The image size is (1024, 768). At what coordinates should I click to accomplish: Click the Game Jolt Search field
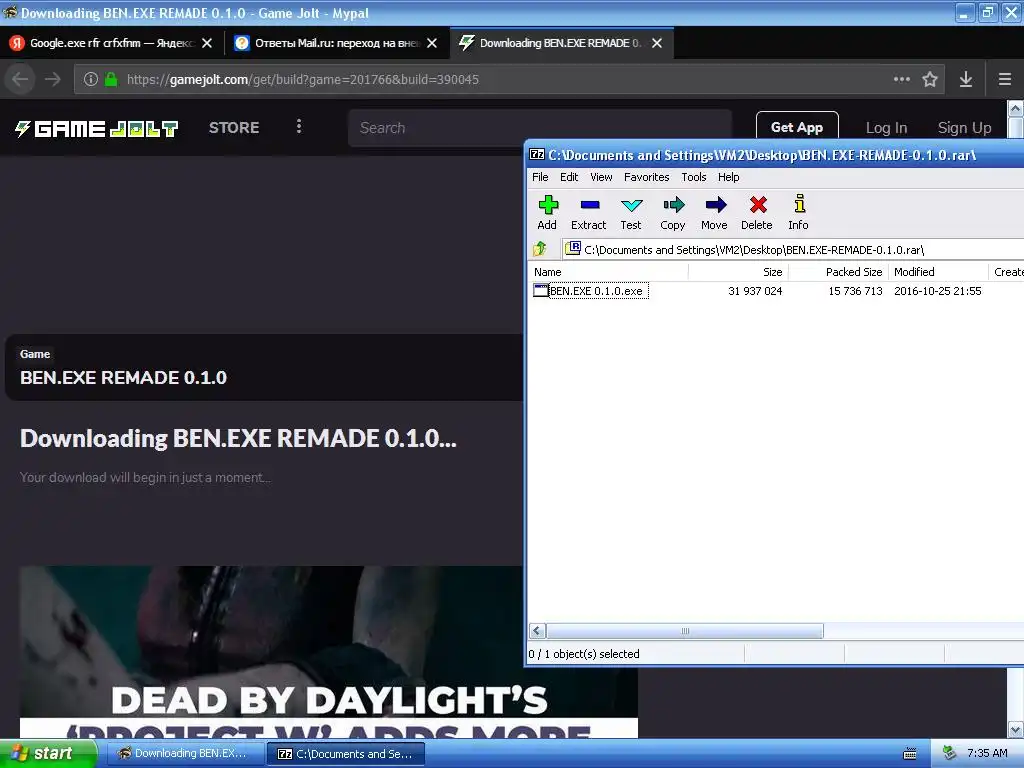pyautogui.click(x=539, y=128)
